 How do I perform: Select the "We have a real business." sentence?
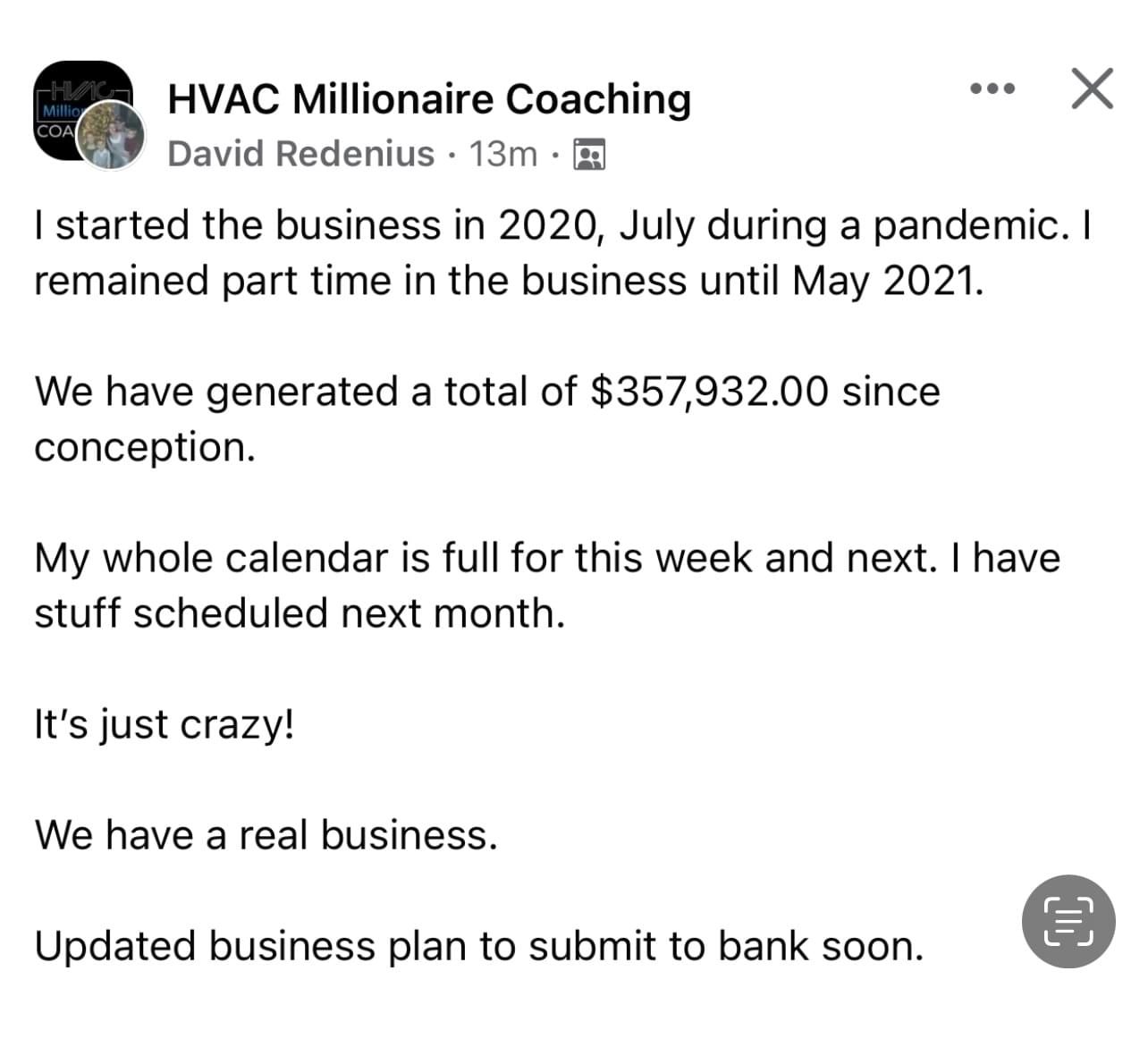coord(266,835)
